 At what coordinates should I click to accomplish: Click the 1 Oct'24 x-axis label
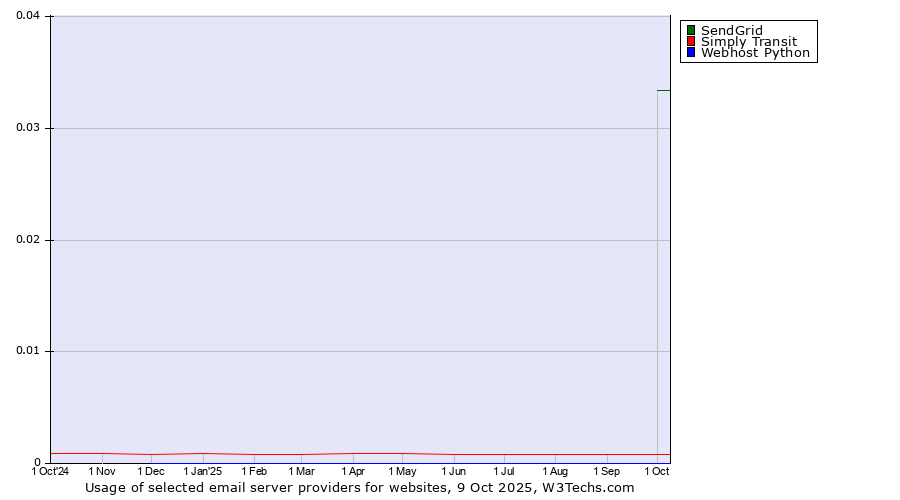pos(51,471)
